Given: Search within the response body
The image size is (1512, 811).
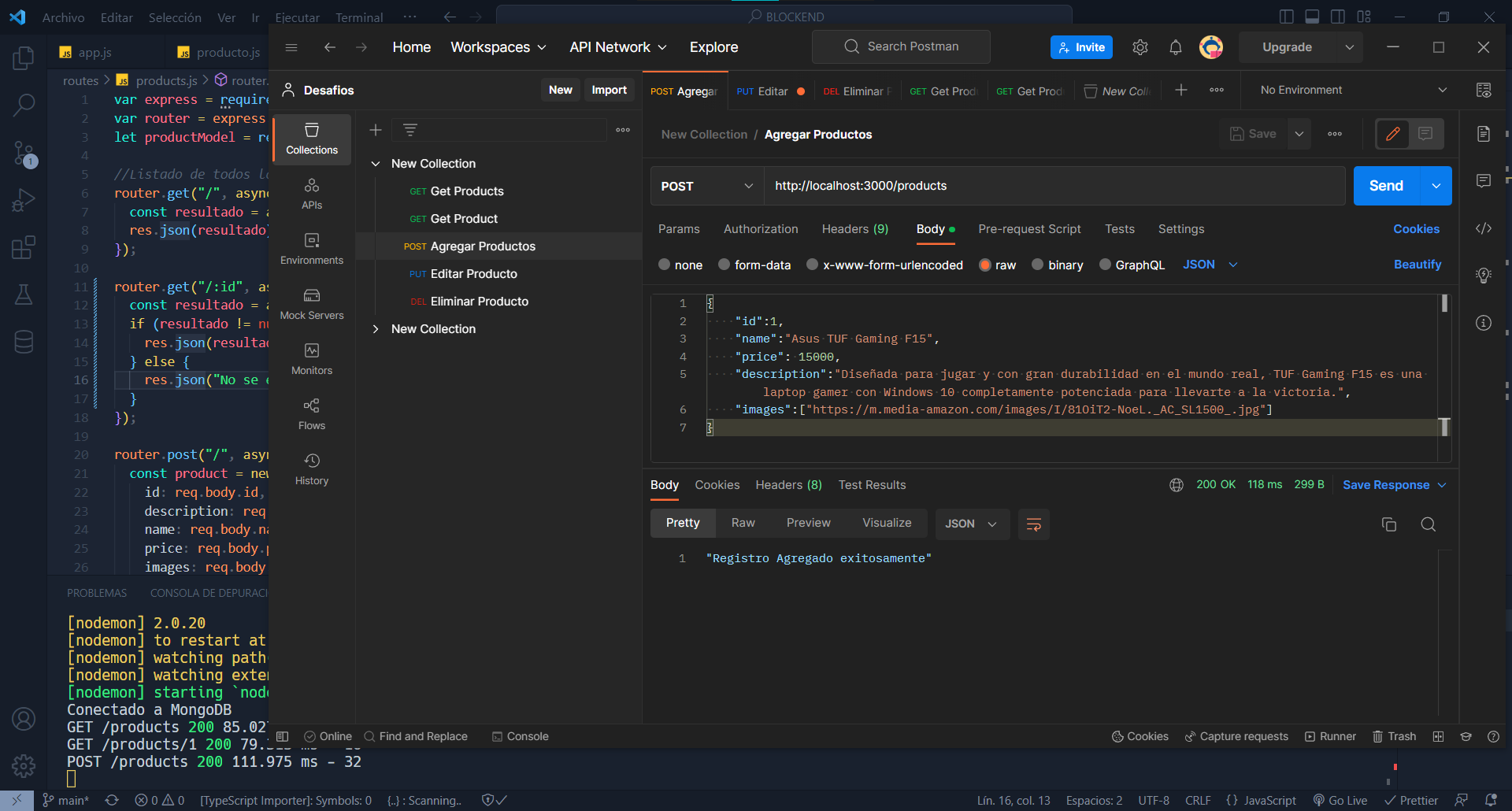Looking at the screenshot, I should [1429, 524].
